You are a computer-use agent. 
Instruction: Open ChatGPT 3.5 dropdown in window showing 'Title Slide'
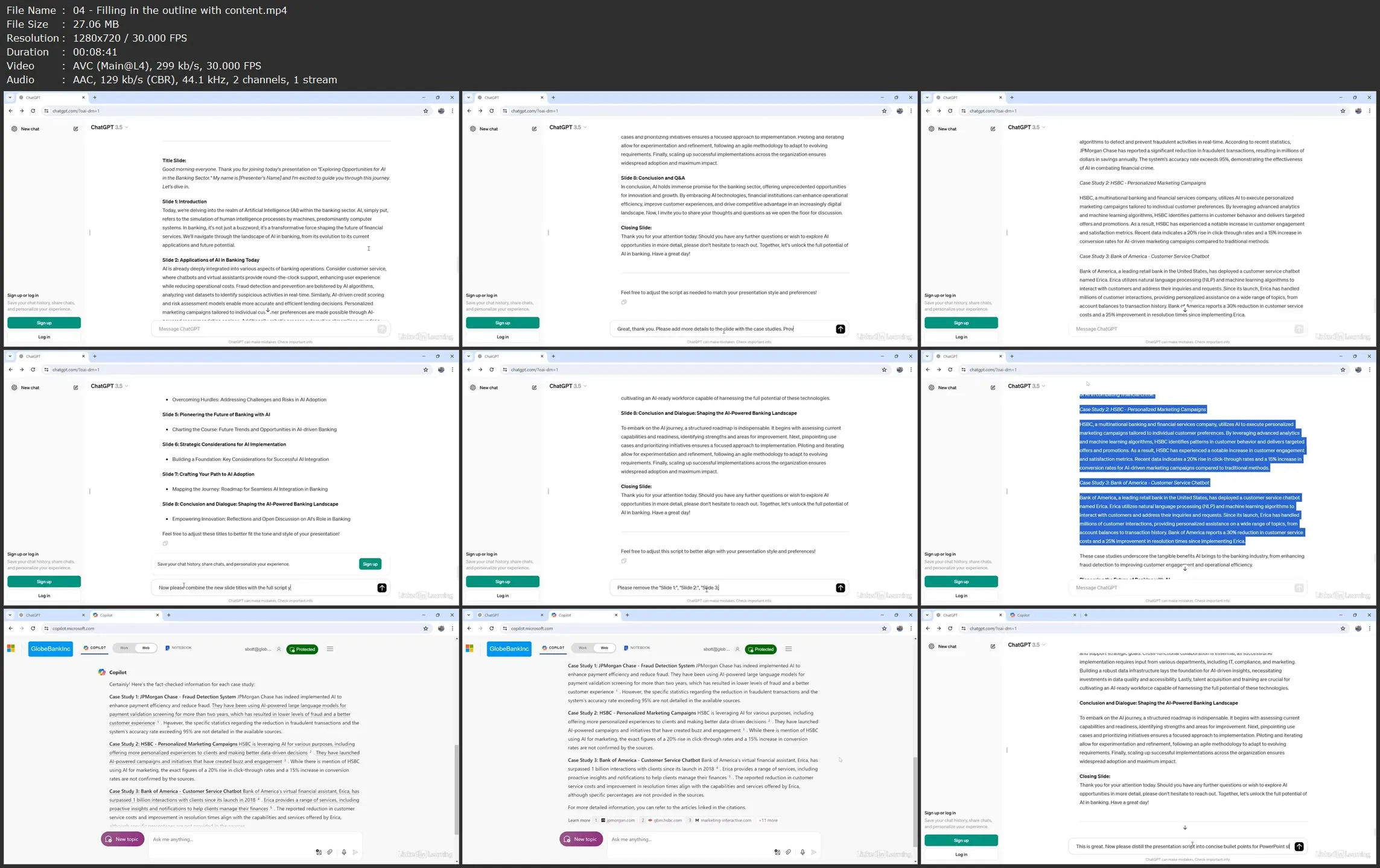coord(109,127)
